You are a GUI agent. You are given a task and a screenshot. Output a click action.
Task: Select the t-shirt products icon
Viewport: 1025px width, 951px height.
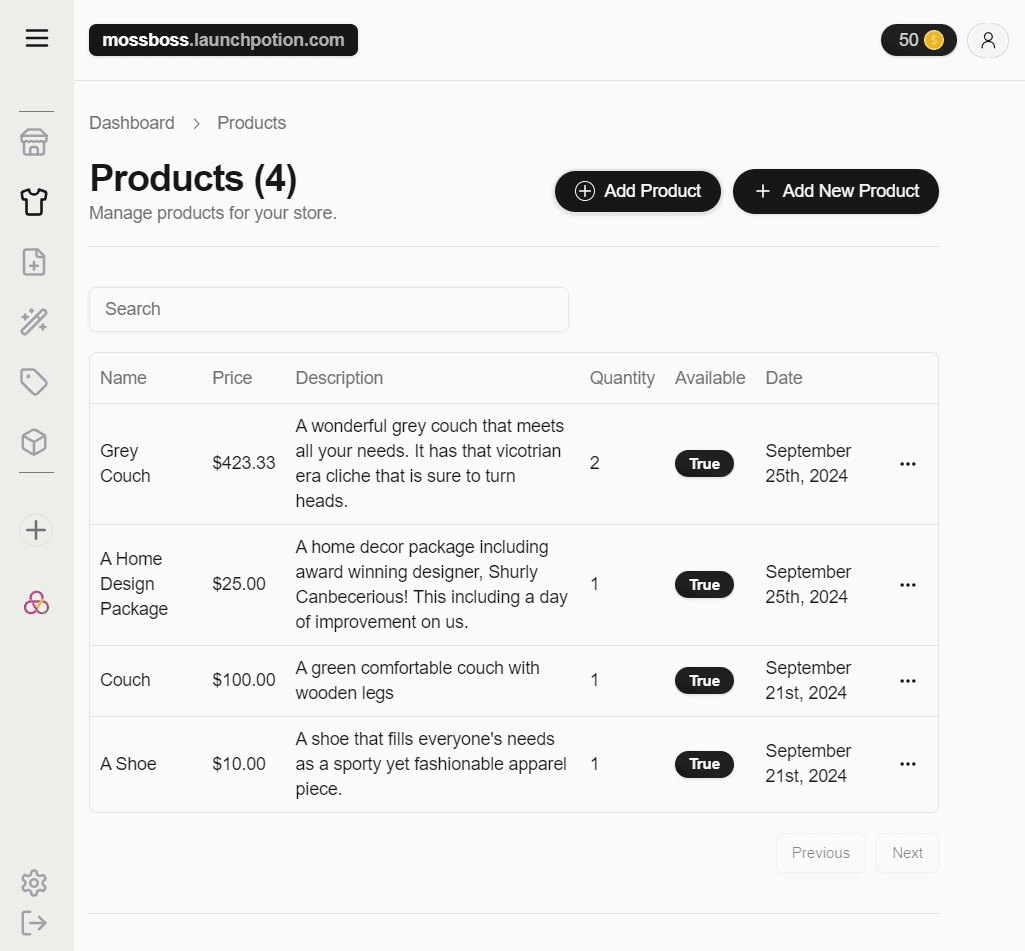[34, 202]
